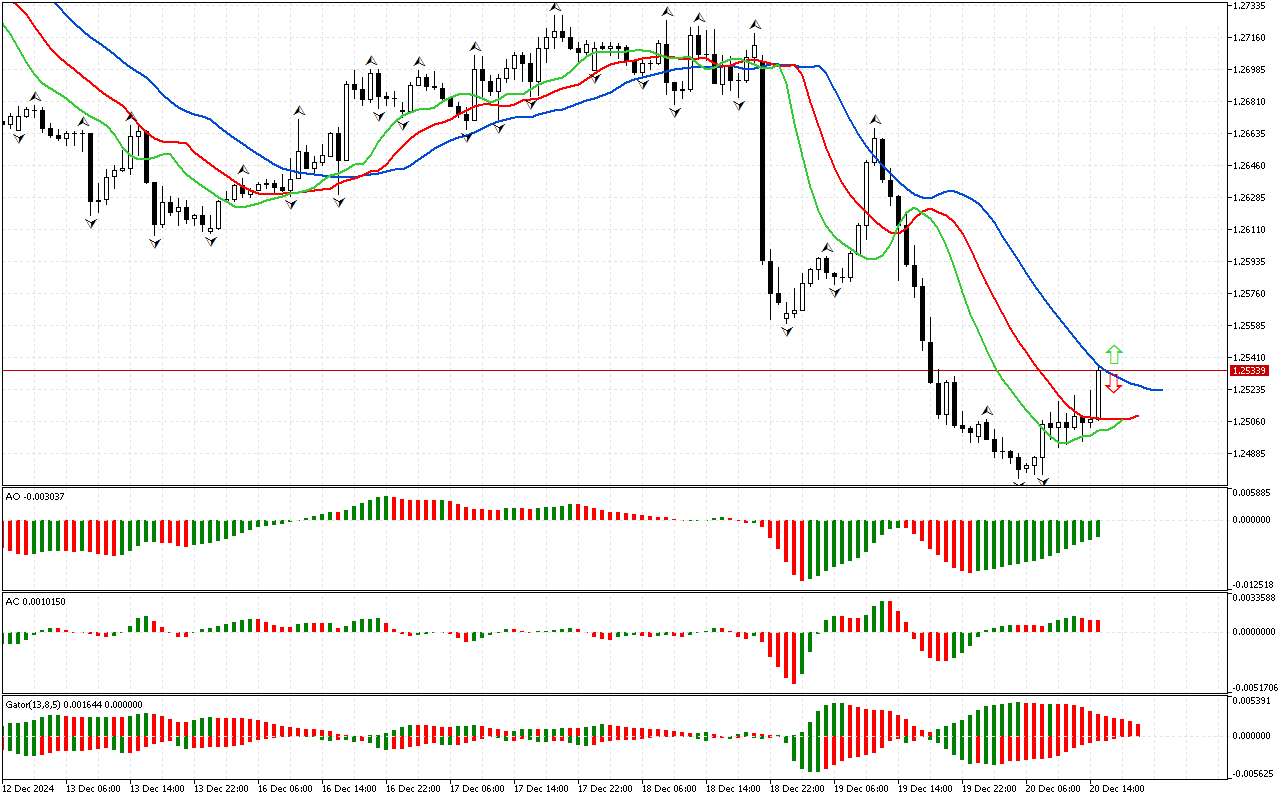Click the 0.0000000 zero level on AC scale

pyautogui.click(x=1255, y=632)
